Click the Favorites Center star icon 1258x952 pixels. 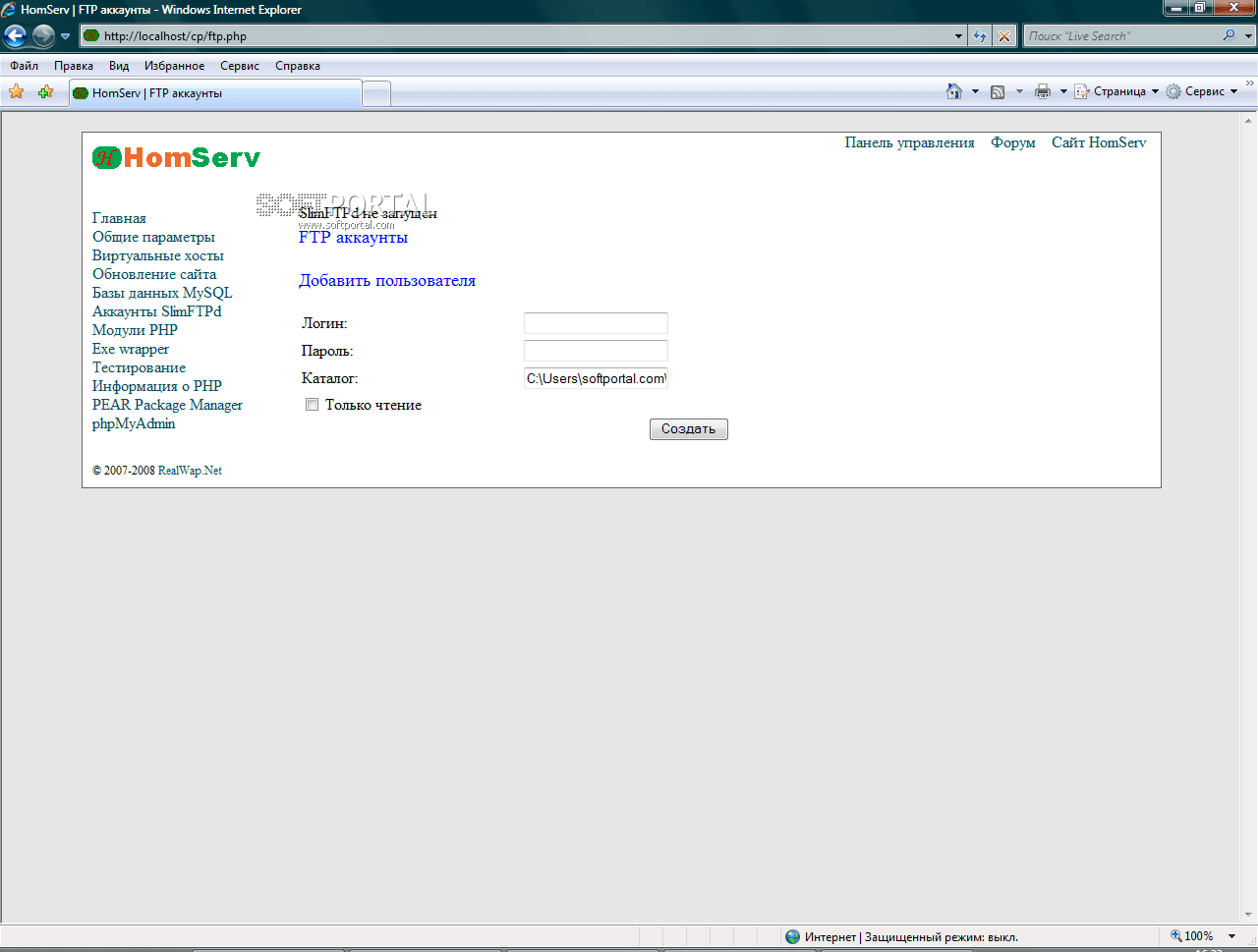16,91
